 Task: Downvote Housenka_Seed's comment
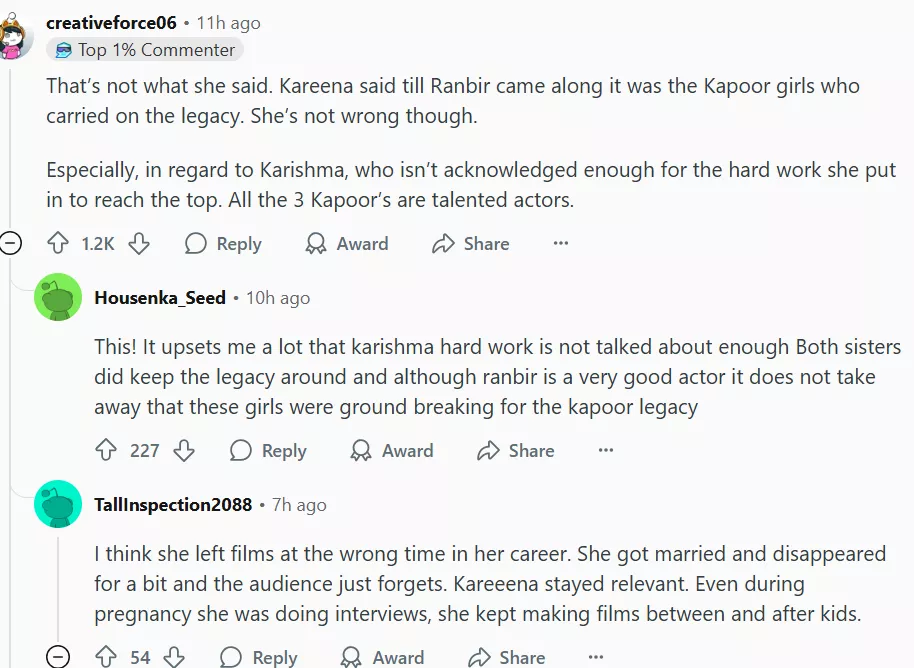pos(184,451)
